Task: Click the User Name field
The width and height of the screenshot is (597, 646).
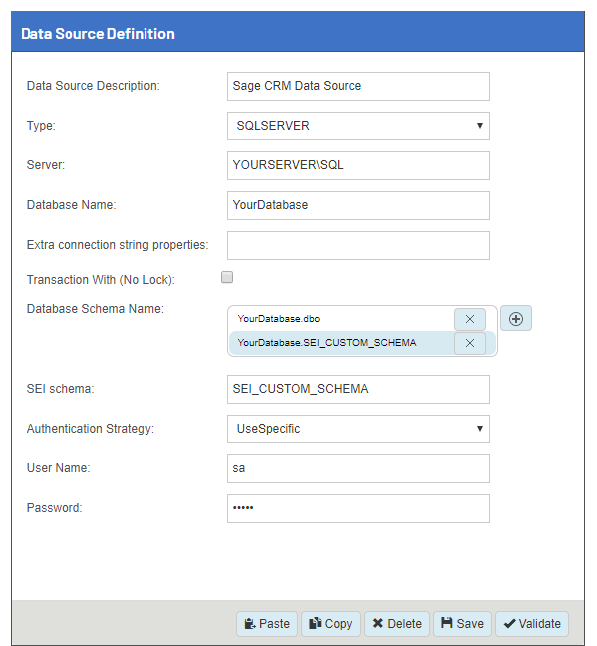Action: [x=358, y=468]
